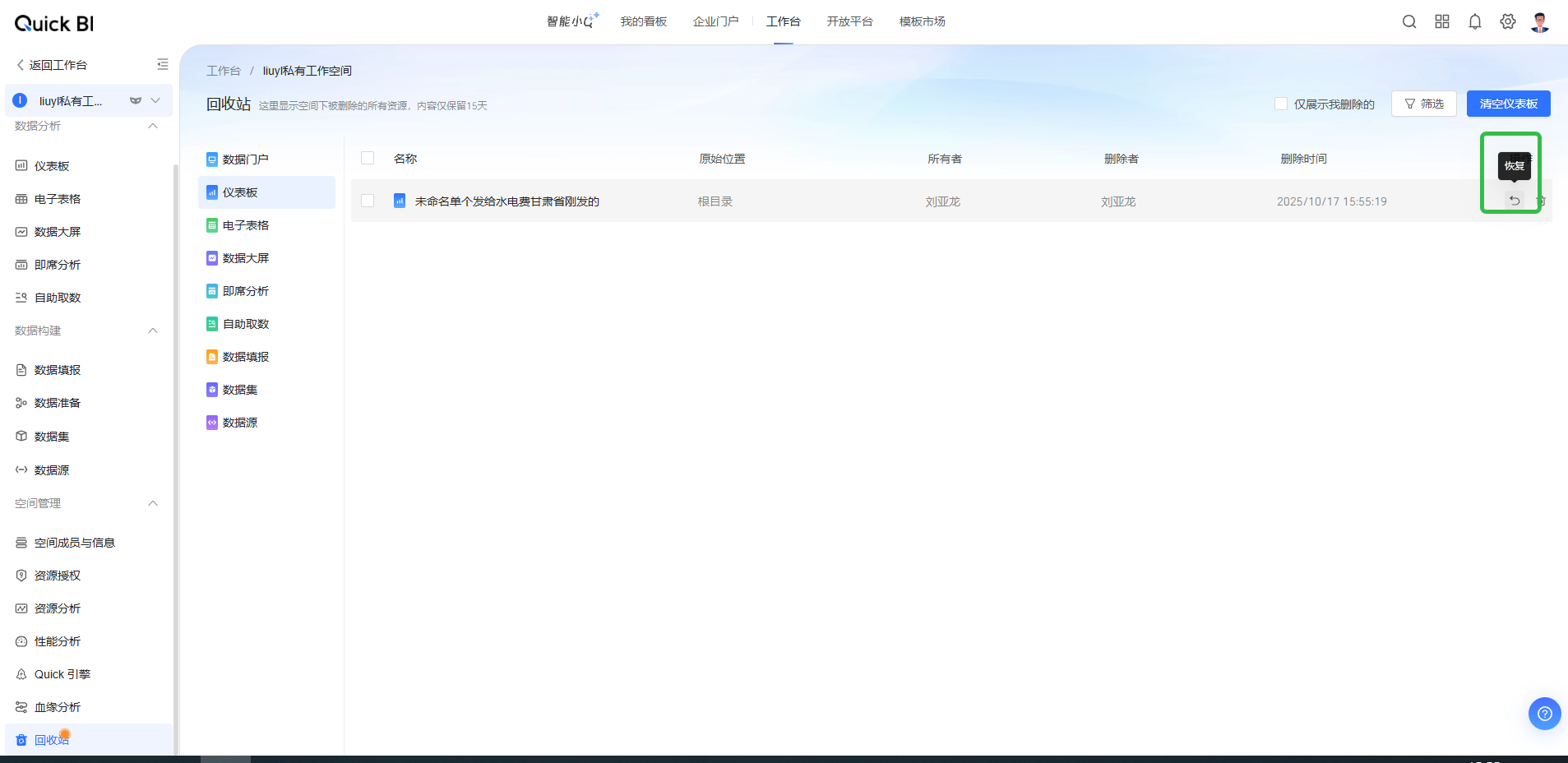This screenshot has width=1568, height=763.
Task: Click the restore icon for the deleted dashboard
Action: click(1514, 201)
